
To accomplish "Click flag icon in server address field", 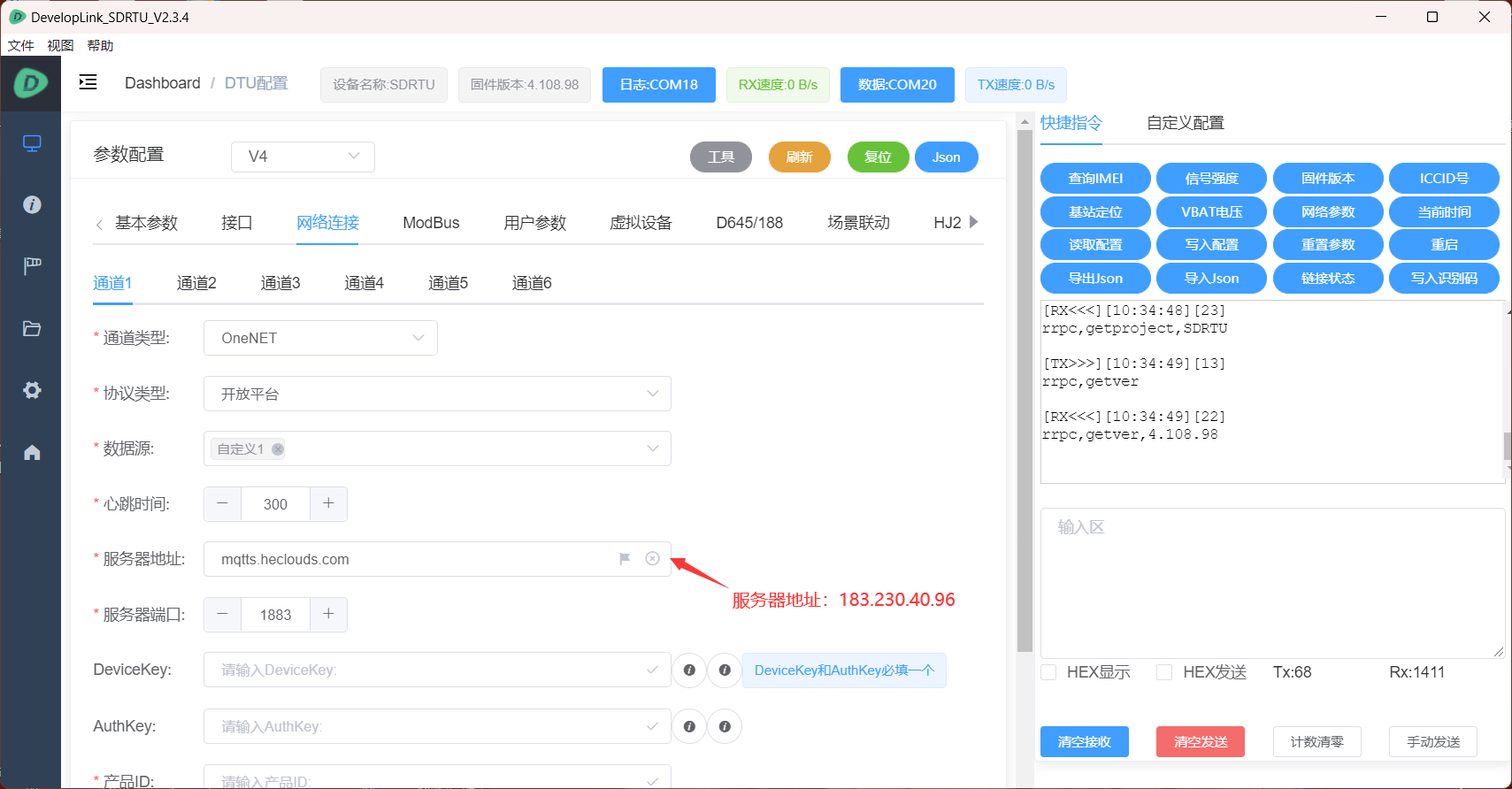I will 625,558.
